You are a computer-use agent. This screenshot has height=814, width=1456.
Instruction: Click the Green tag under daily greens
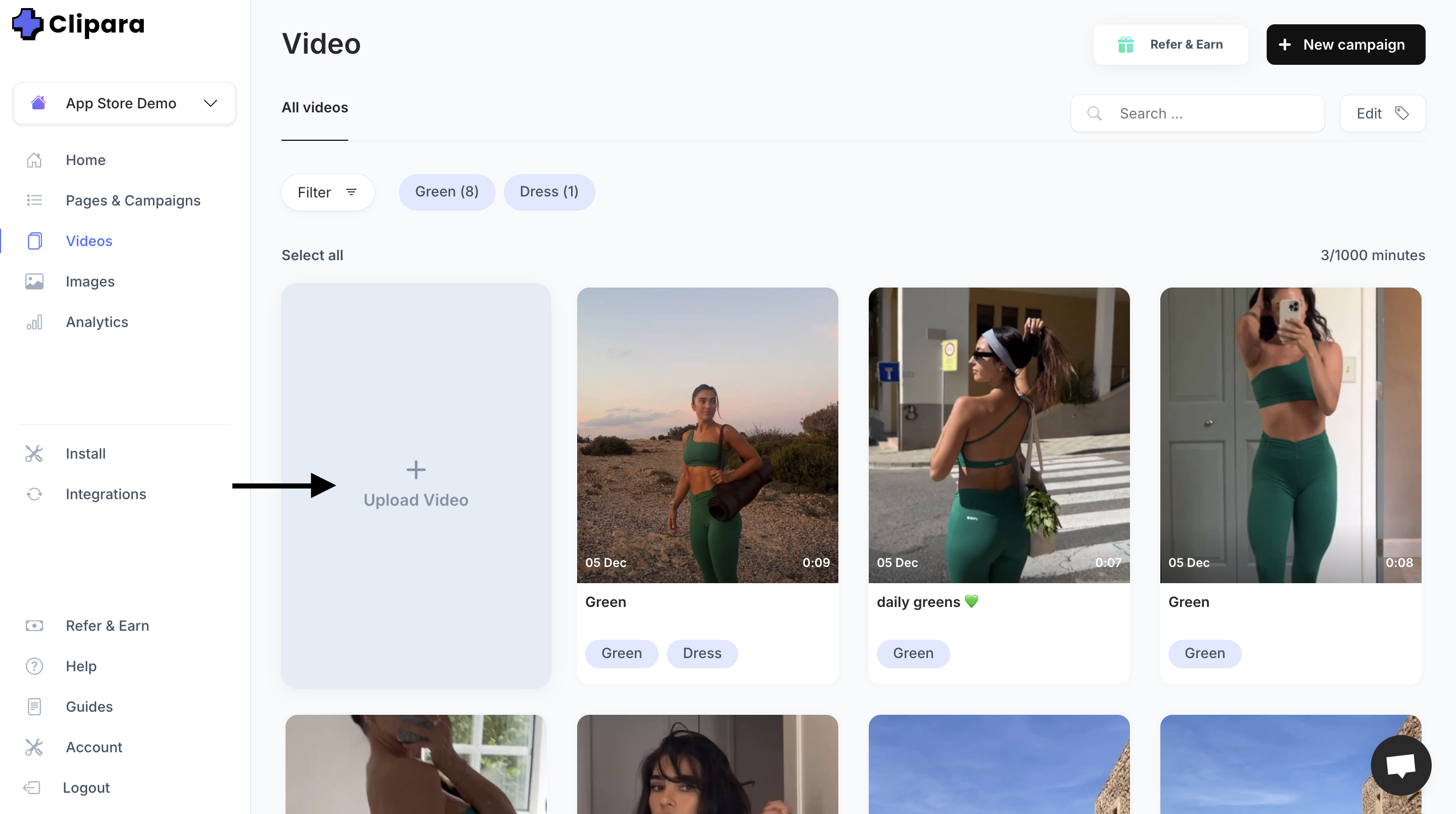913,654
